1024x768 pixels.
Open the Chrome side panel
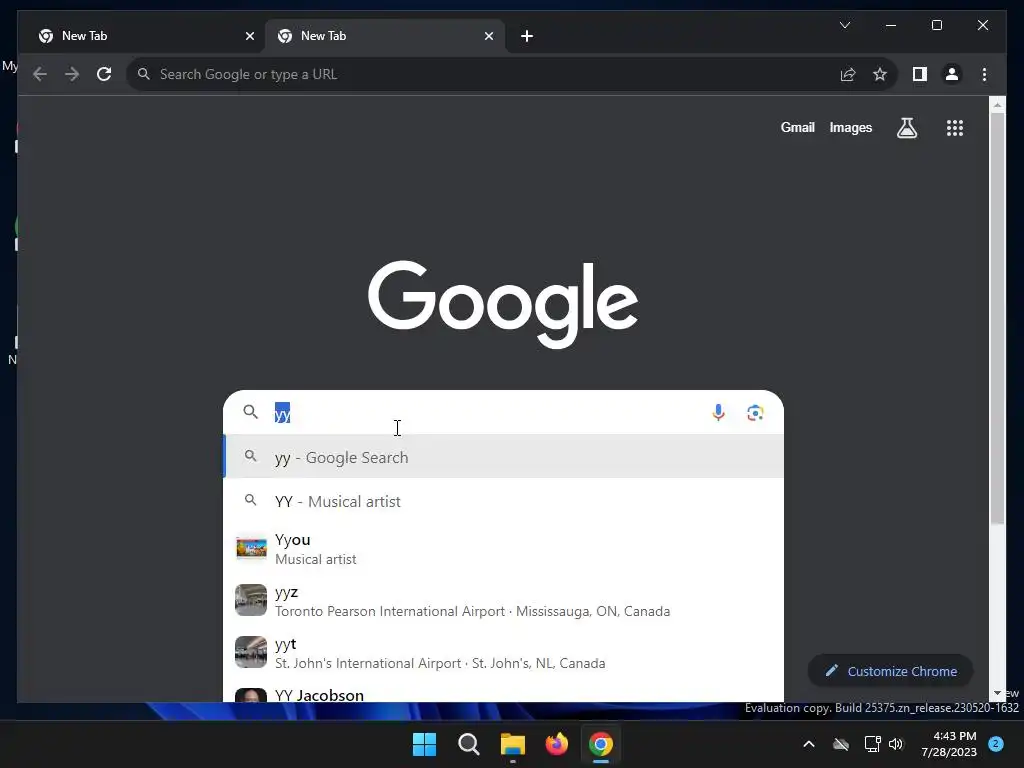point(920,74)
